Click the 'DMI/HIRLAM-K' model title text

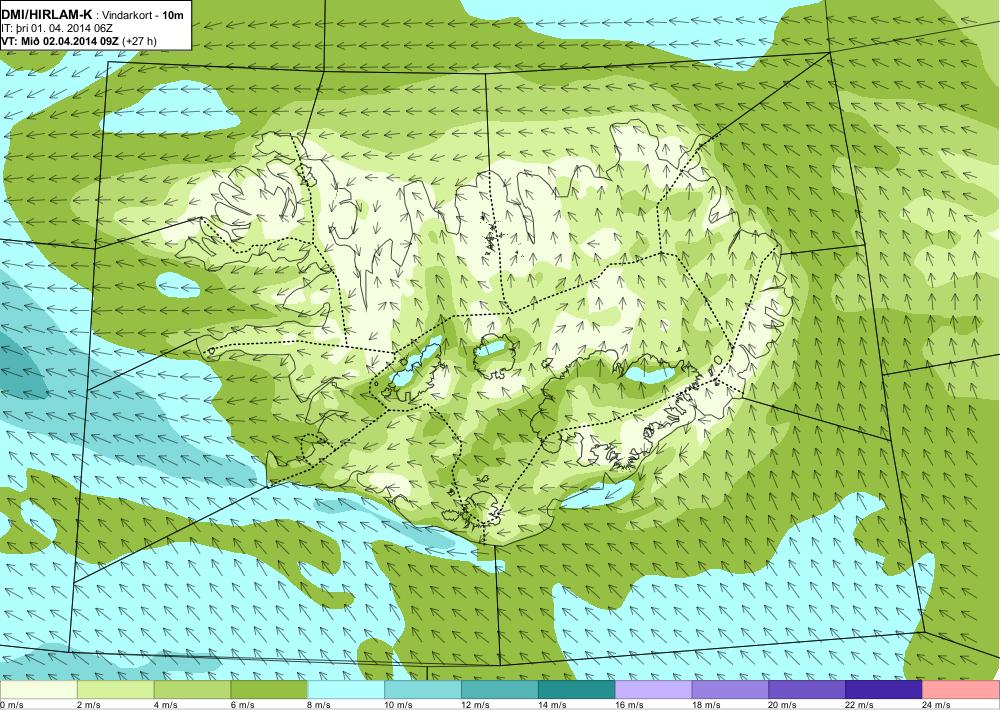pos(48,14)
